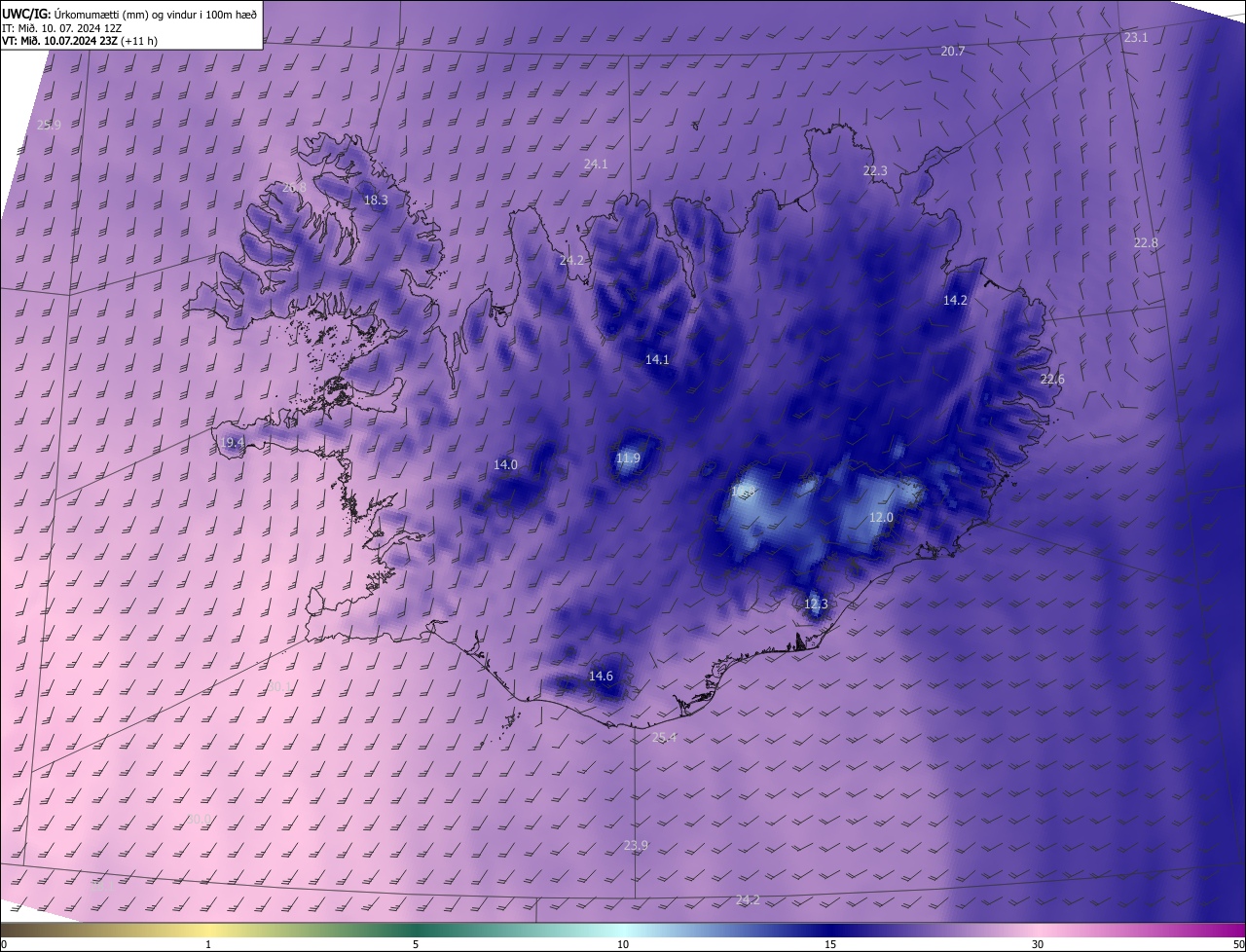Click the 23.9 value label

pos(635,845)
